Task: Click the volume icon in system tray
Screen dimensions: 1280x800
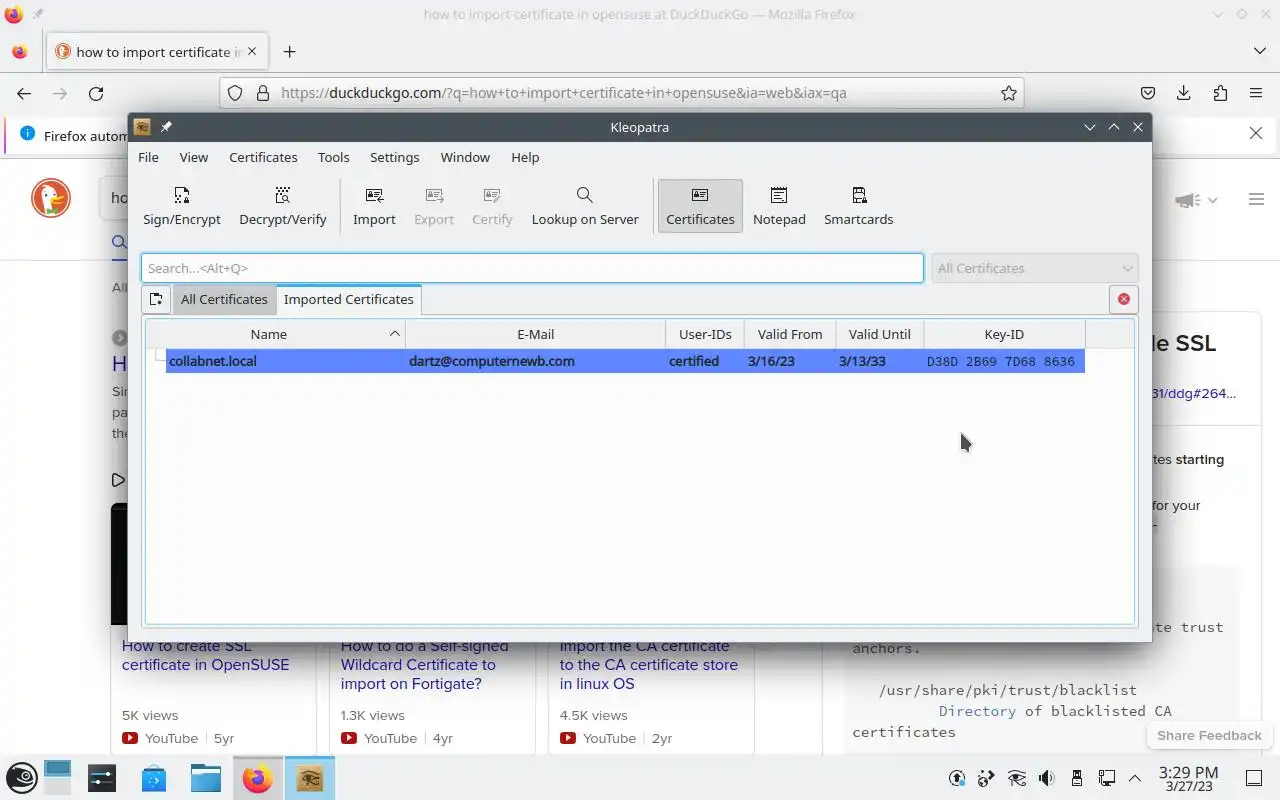Action: pos(1046,778)
